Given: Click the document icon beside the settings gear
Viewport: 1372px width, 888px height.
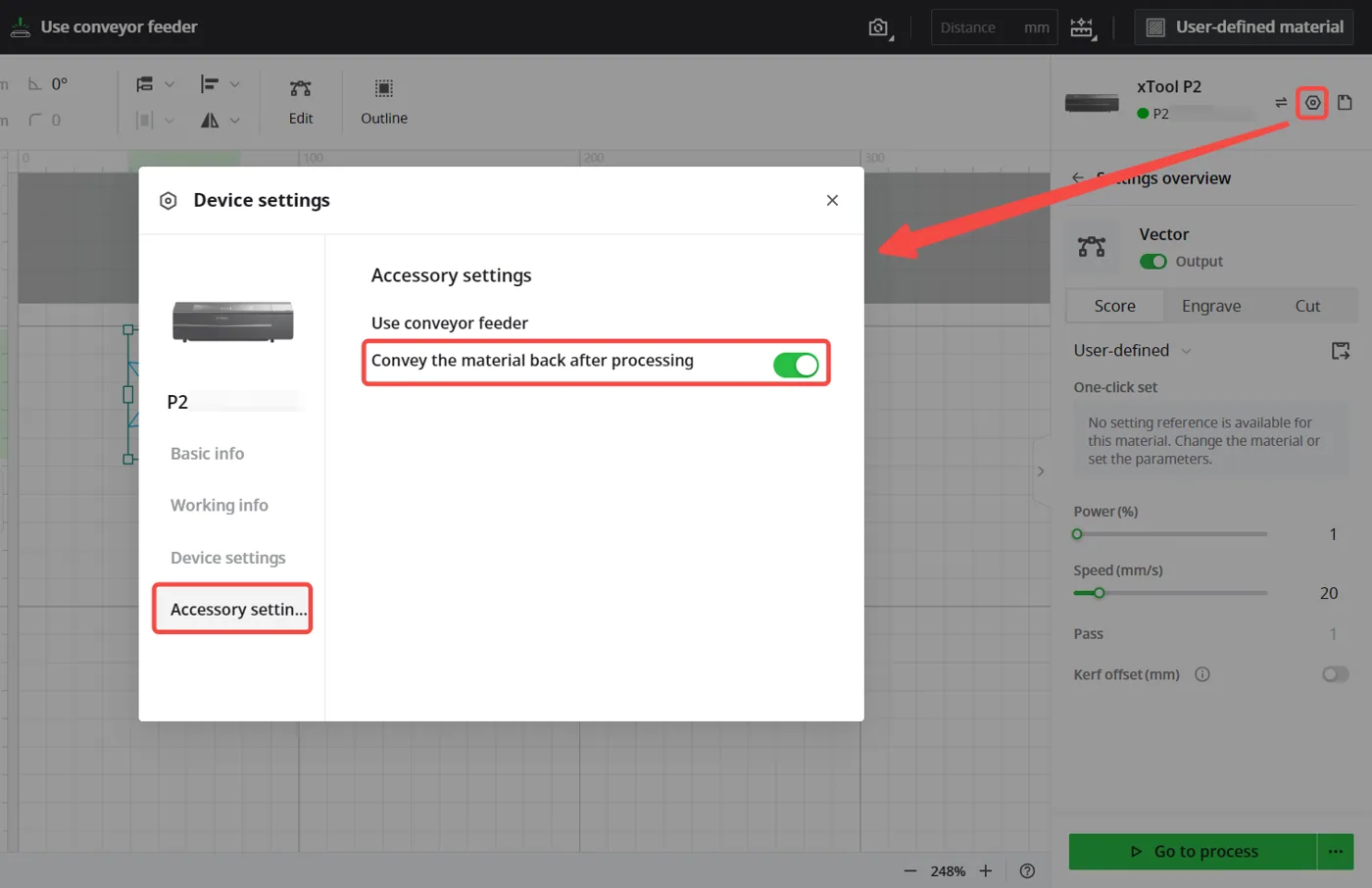Looking at the screenshot, I should (x=1345, y=102).
